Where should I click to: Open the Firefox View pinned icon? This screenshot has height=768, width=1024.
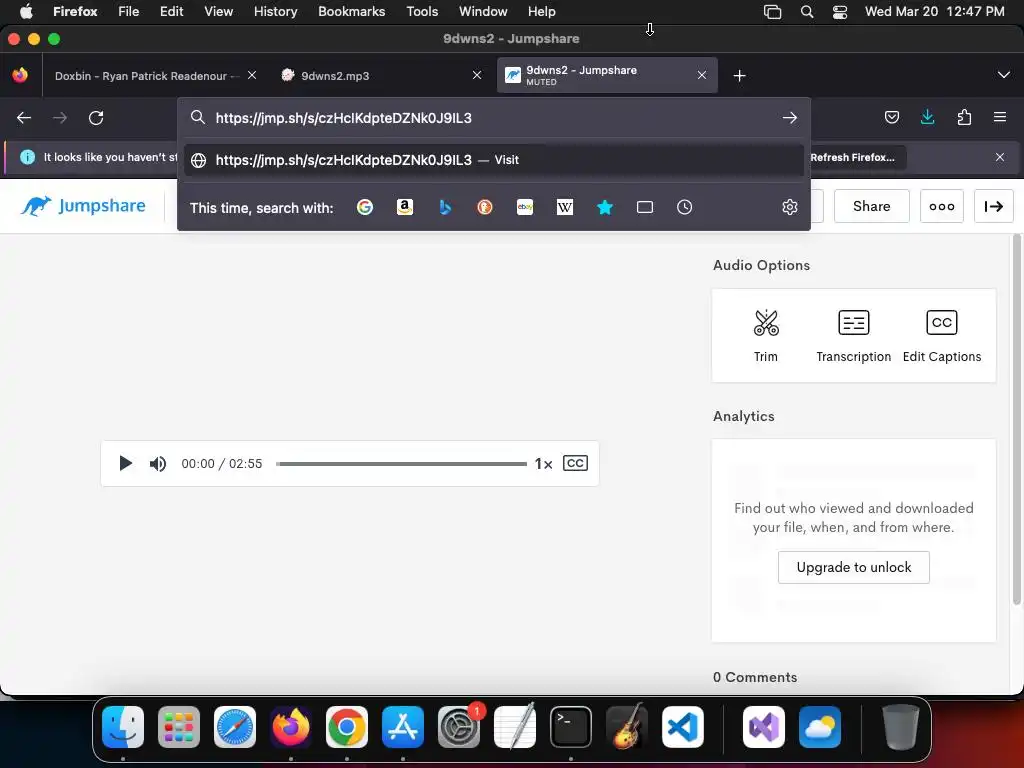pyautogui.click(x=20, y=75)
